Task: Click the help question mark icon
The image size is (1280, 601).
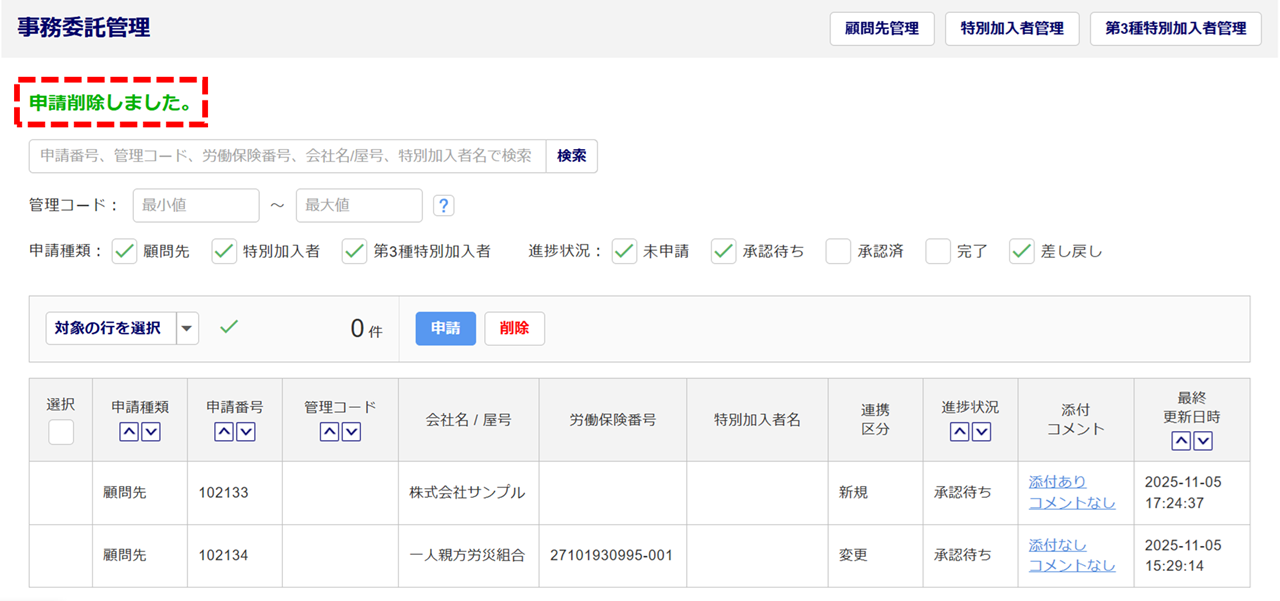Action: click(444, 205)
